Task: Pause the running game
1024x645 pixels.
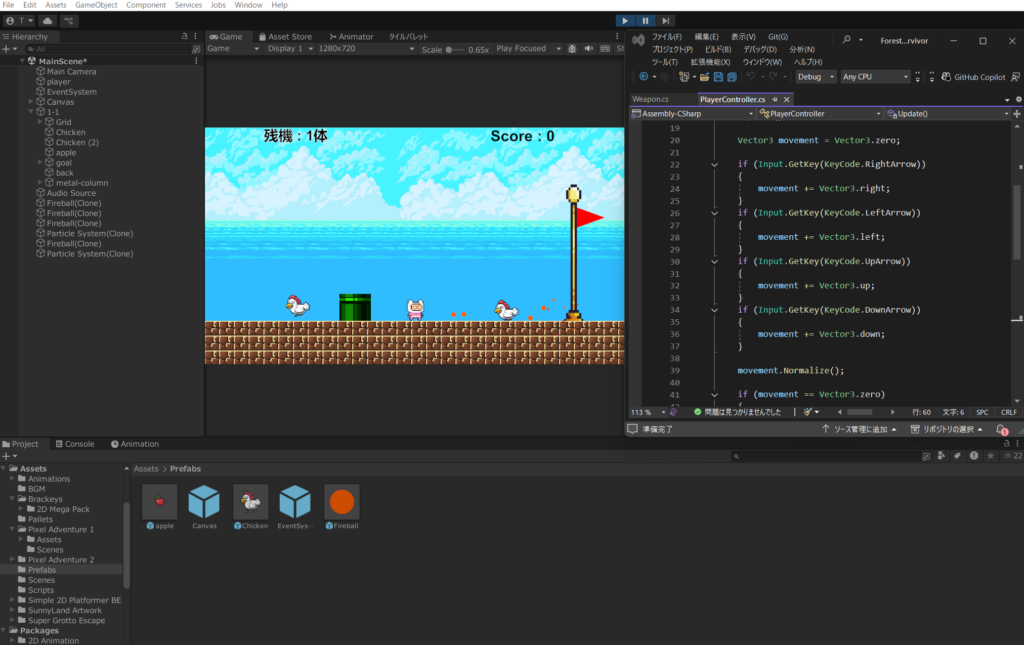Action: point(646,20)
